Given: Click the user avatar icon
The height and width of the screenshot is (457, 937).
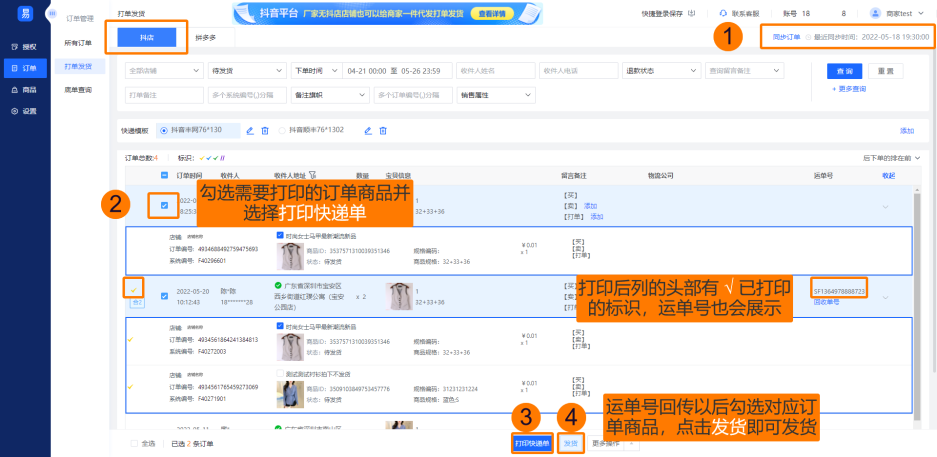Looking at the screenshot, I should [875, 13].
